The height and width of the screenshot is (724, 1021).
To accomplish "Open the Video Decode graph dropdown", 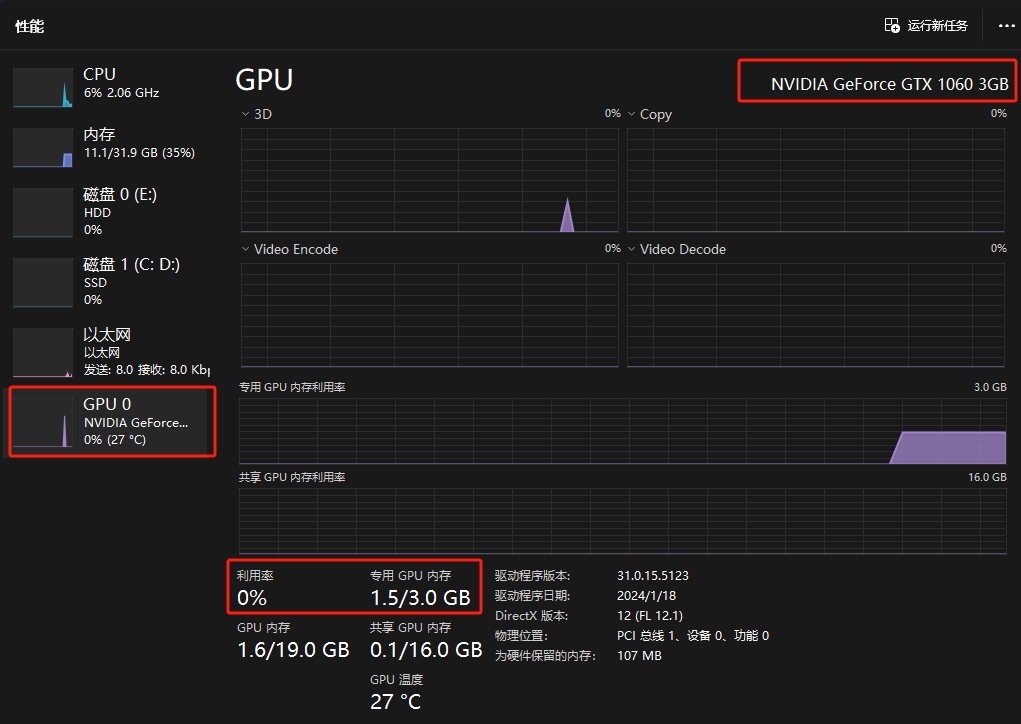I will coord(631,249).
